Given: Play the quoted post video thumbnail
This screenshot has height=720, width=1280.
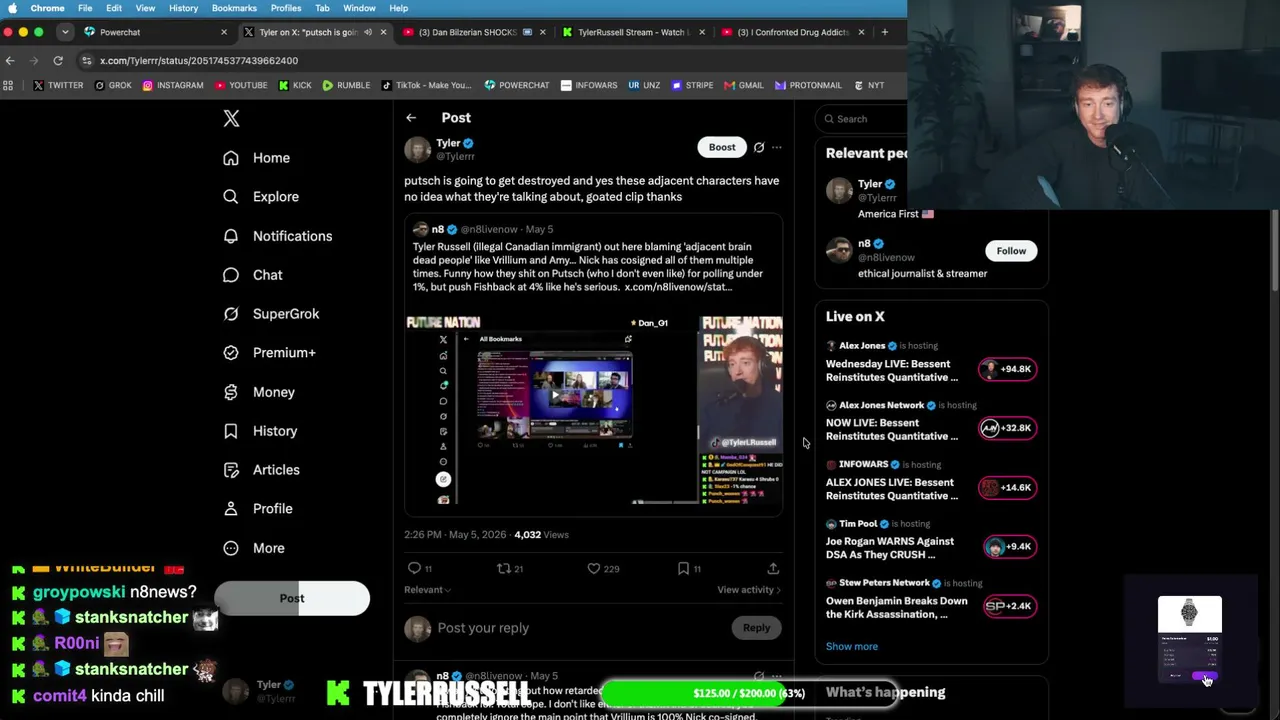Looking at the screenshot, I should point(554,394).
